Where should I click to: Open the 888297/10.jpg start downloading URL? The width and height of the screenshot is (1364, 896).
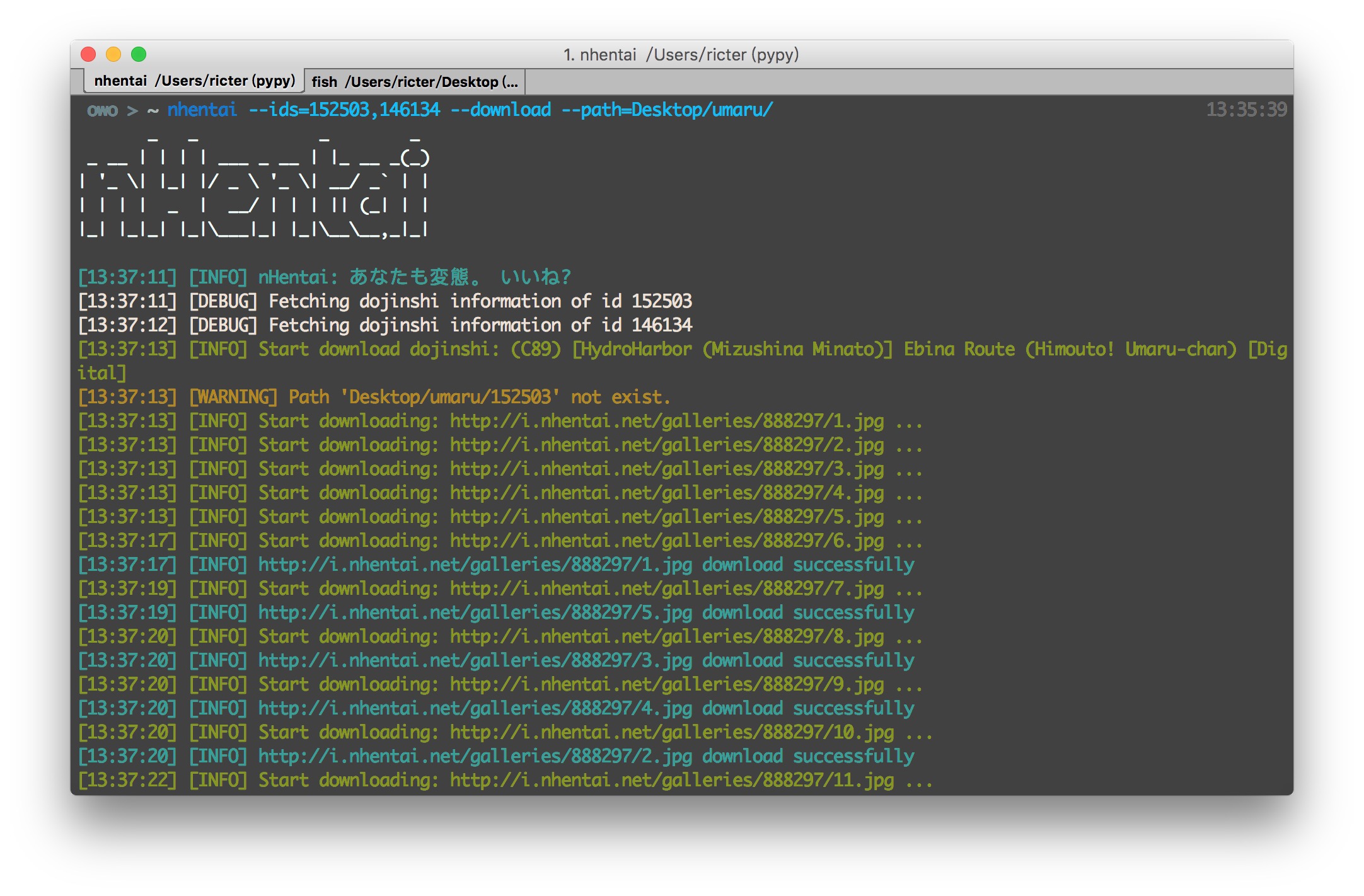tap(671, 732)
